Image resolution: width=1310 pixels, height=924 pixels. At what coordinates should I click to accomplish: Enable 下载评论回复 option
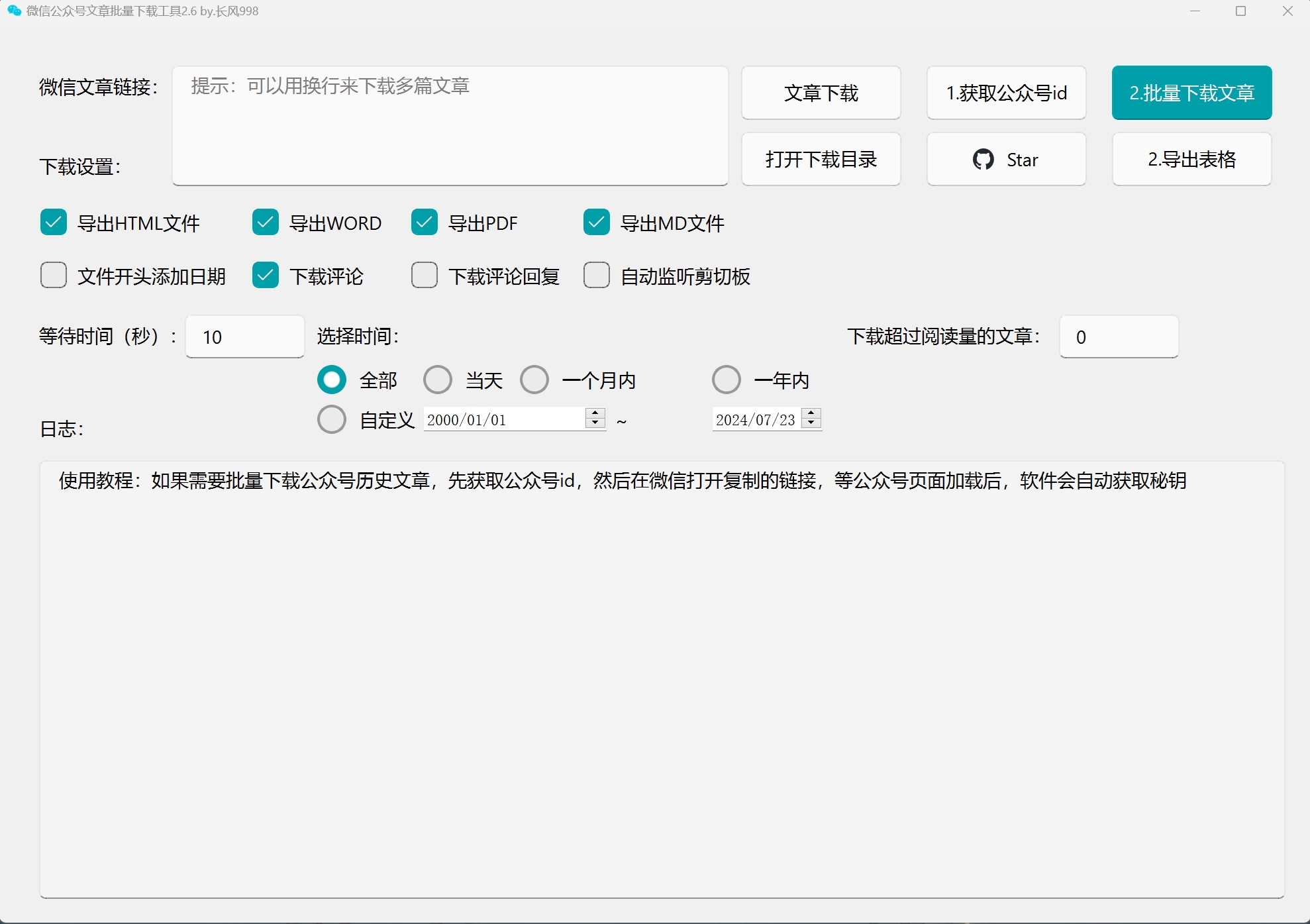tap(425, 276)
